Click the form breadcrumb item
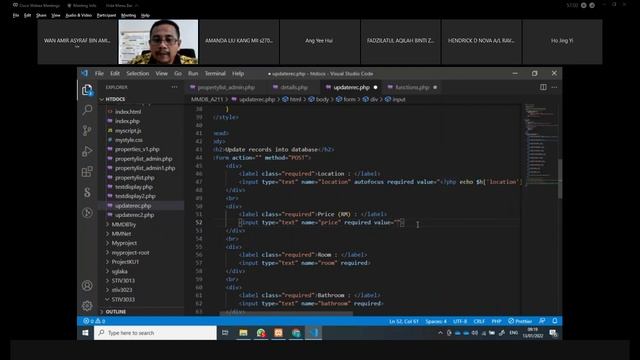This screenshot has width=640, height=360. [346, 99]
